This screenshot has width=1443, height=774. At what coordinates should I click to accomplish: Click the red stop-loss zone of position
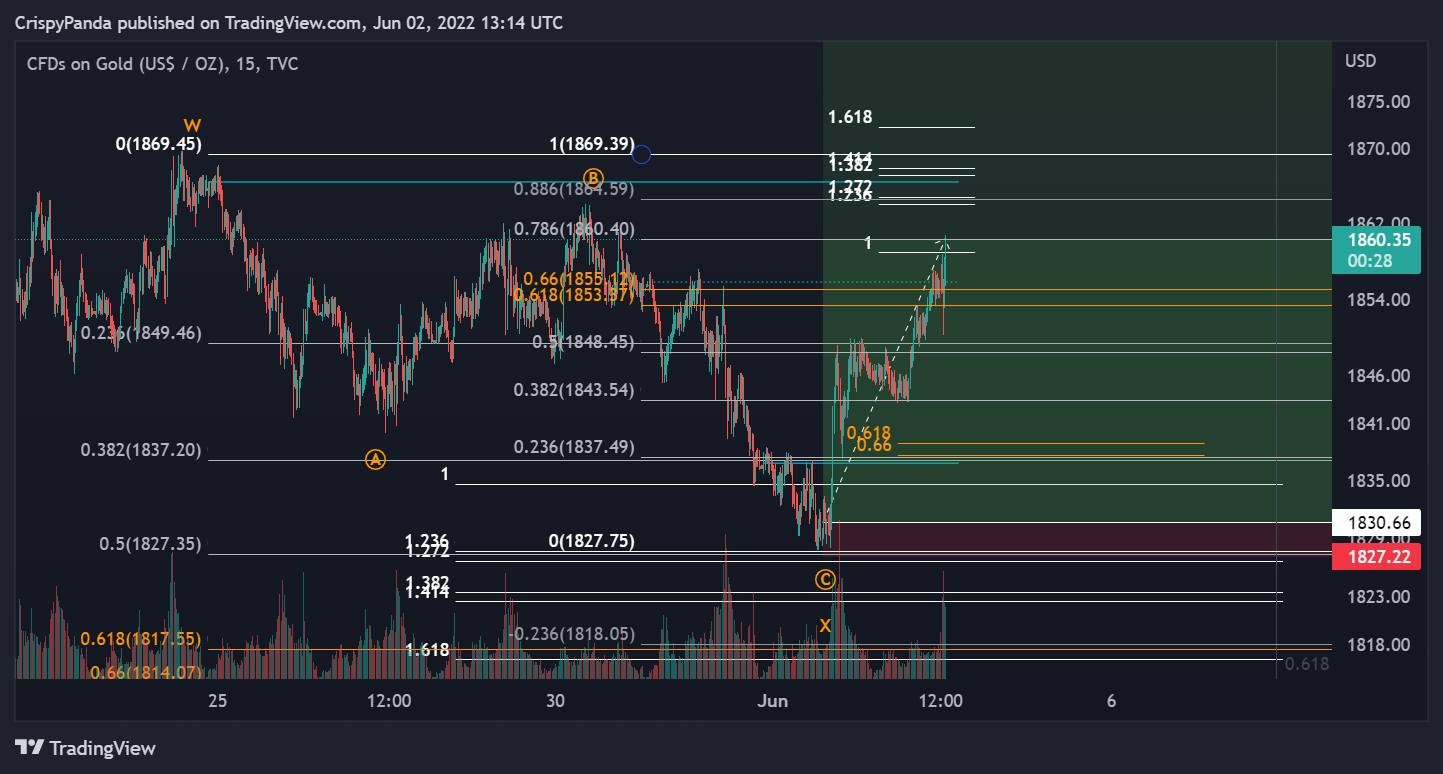[x=1077, y=537]
